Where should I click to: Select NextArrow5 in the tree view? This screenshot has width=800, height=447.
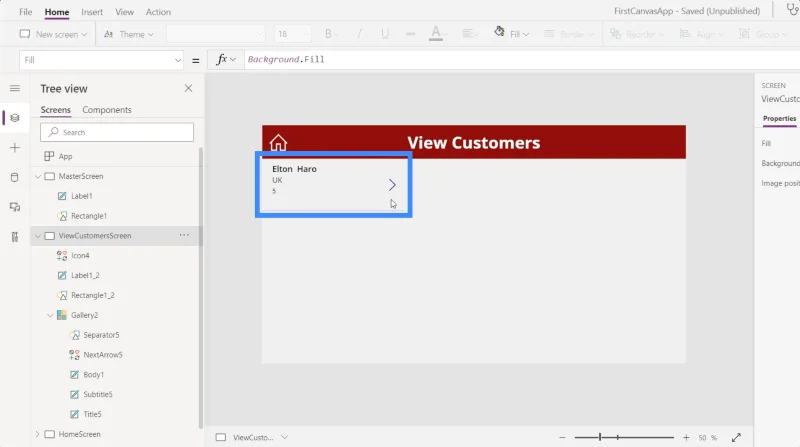(x=103, y=355)
